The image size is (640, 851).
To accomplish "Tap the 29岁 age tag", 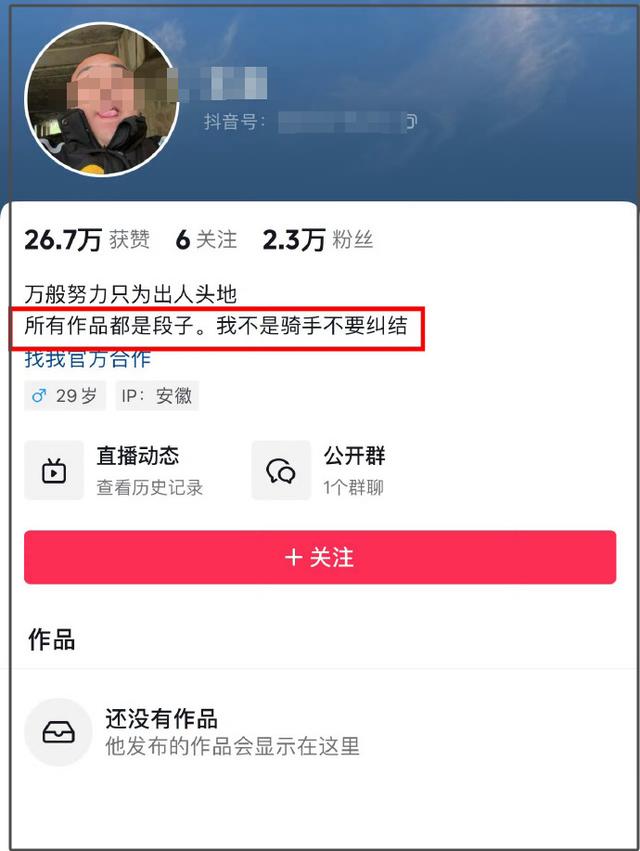I will pyautogui.click(x=65, y=396).
